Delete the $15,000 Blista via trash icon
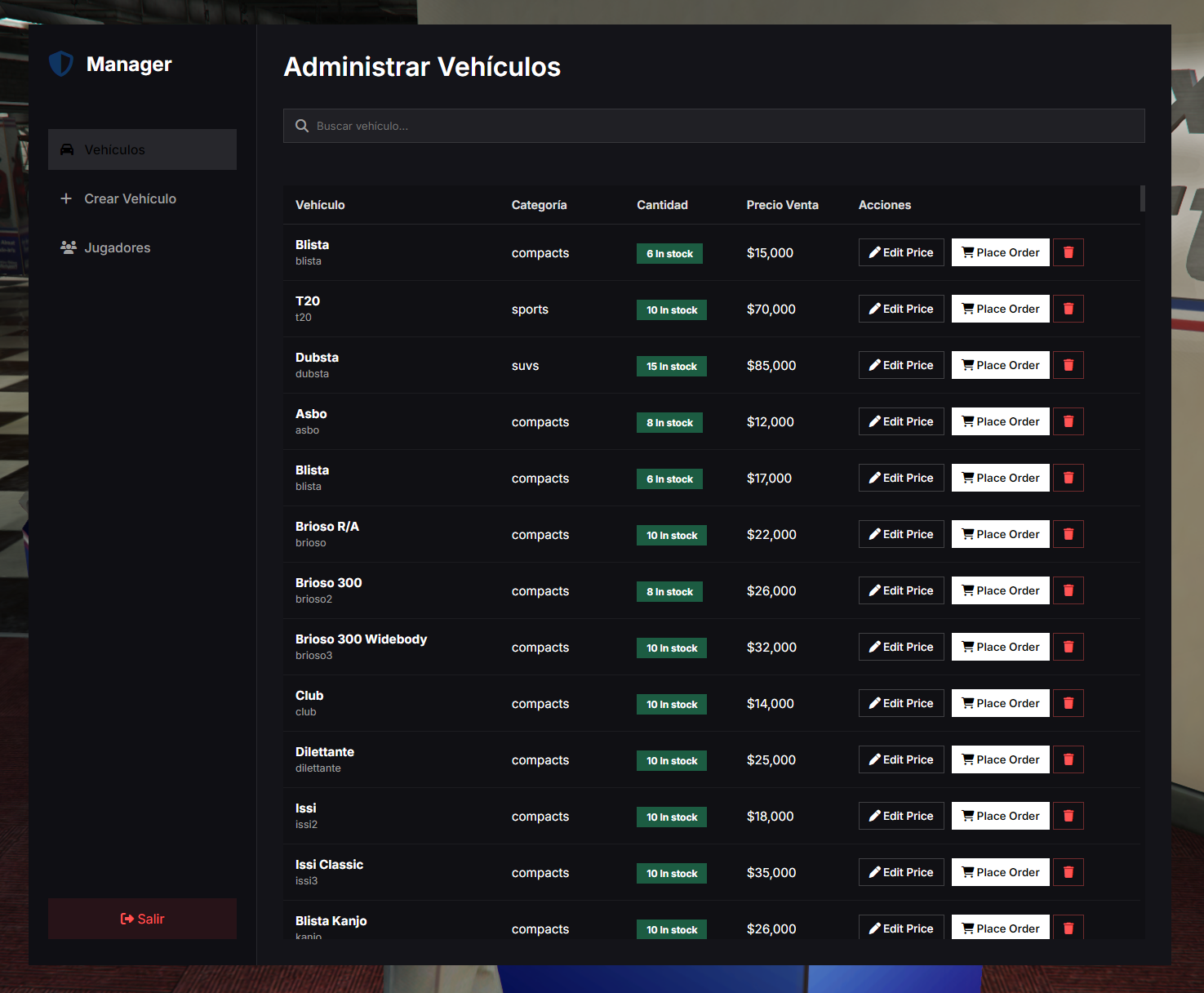 [x=1068, y=252]
